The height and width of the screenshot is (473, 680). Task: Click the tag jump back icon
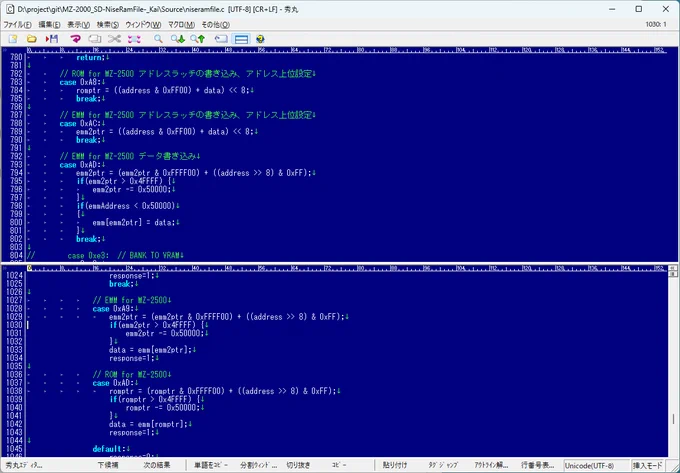coord(221,39)
